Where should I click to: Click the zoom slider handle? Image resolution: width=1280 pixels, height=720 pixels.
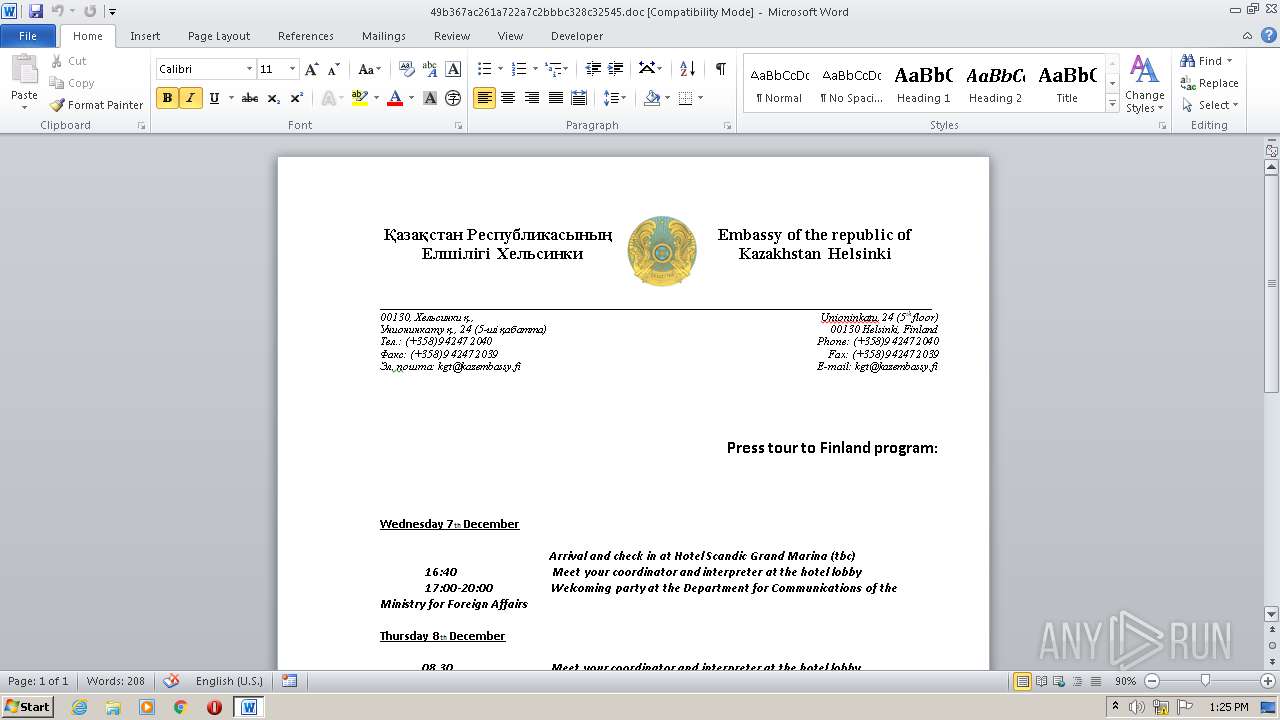tap(1205, 681)
